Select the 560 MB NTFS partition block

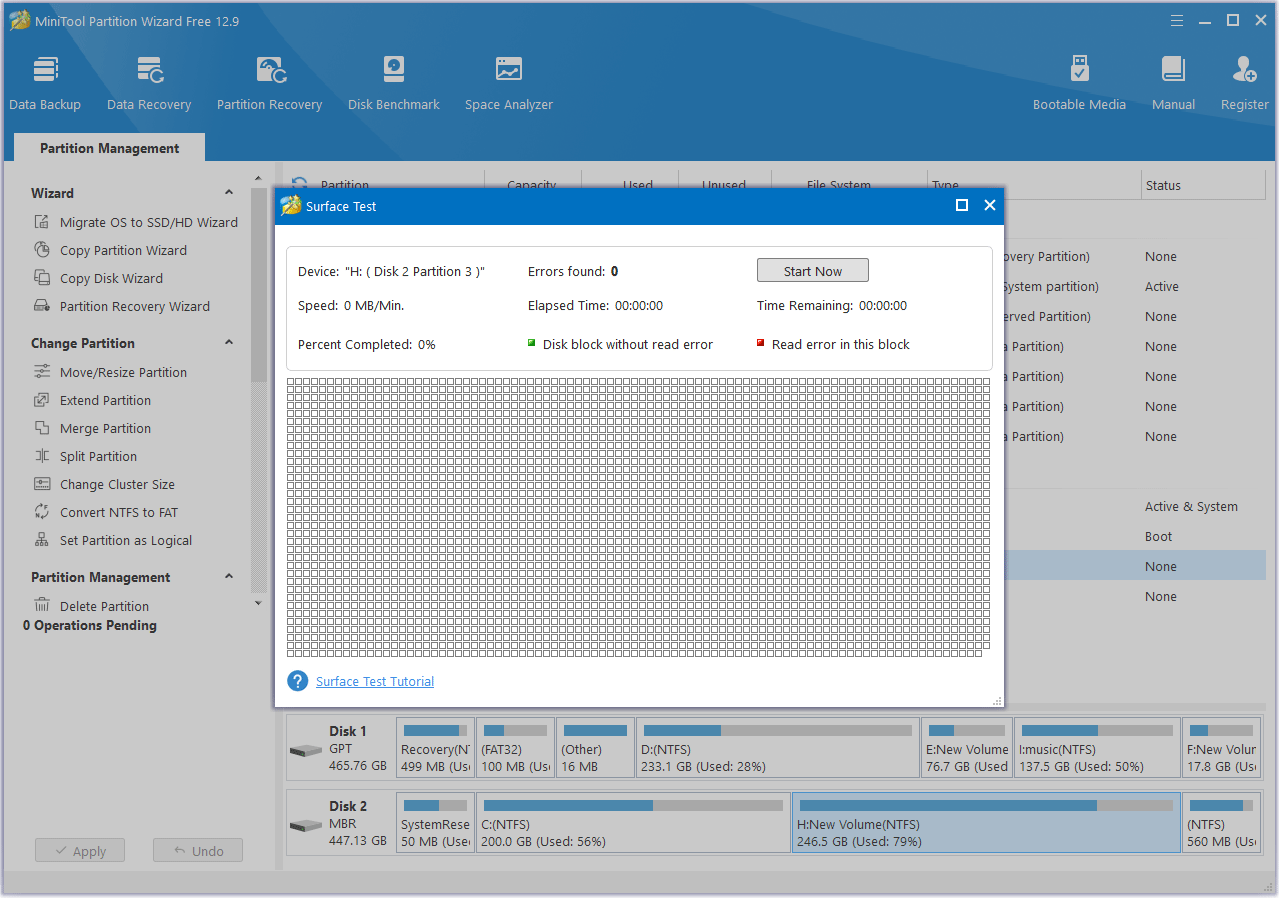1222,822
